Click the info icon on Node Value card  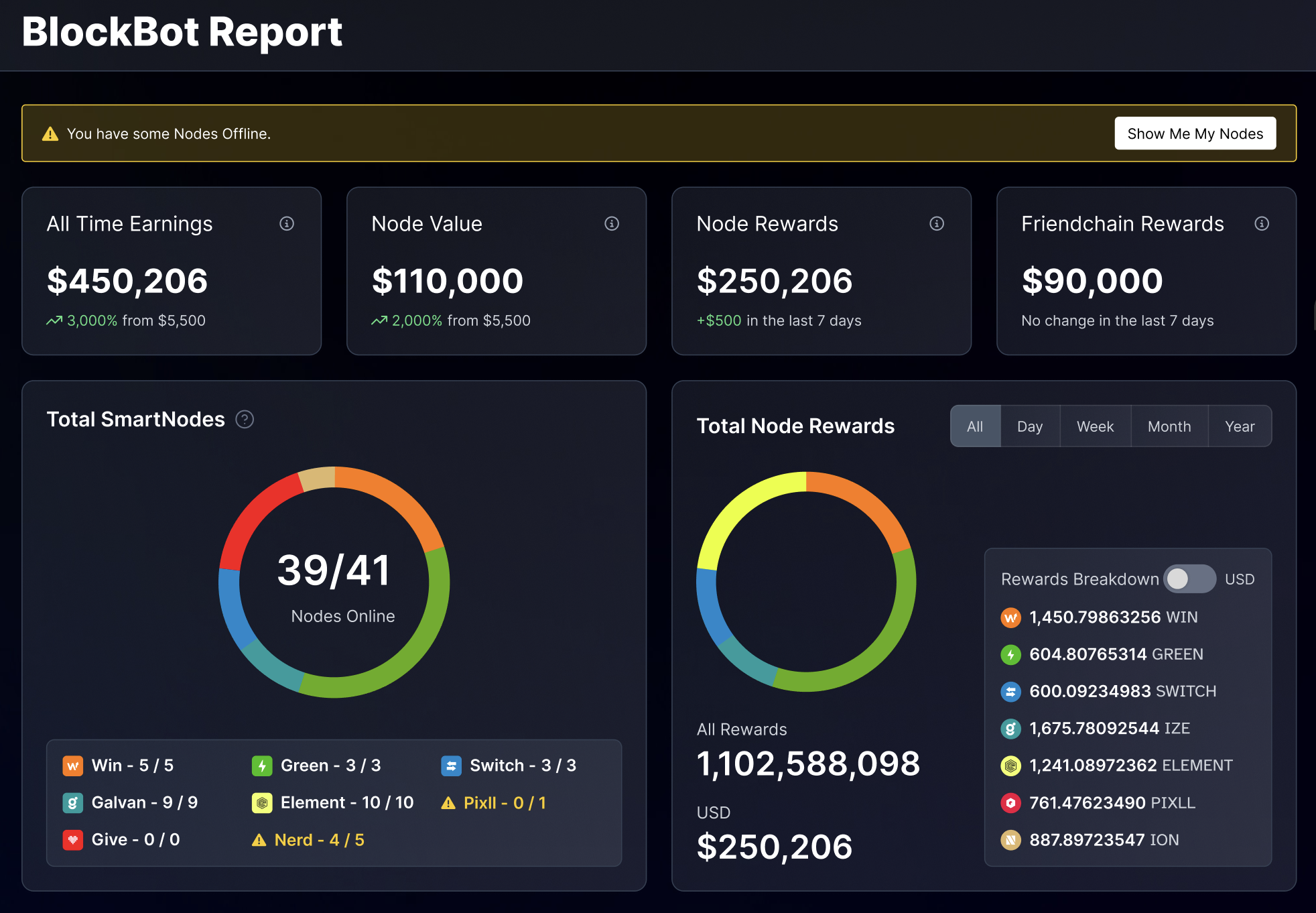click(611, 224)
